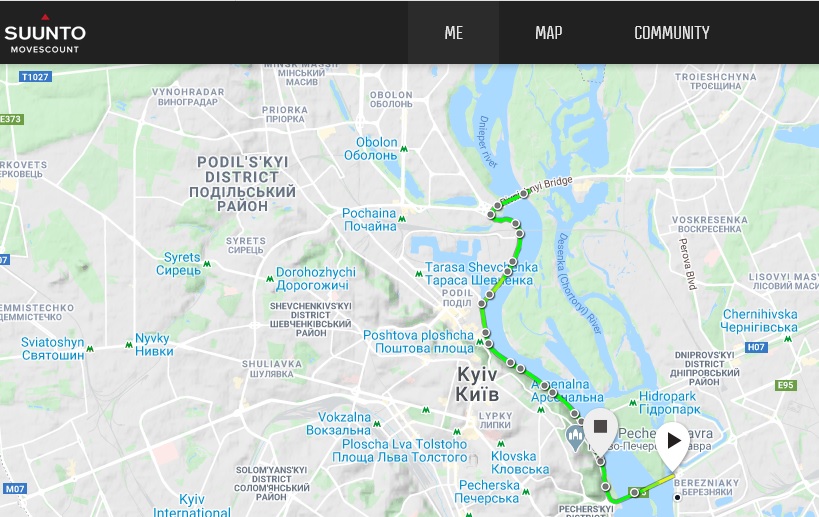Image resolution: width=819 pixels, height=517 pixels.
Task: Click the Obolon metro station icon
Action: coord(404,149)
